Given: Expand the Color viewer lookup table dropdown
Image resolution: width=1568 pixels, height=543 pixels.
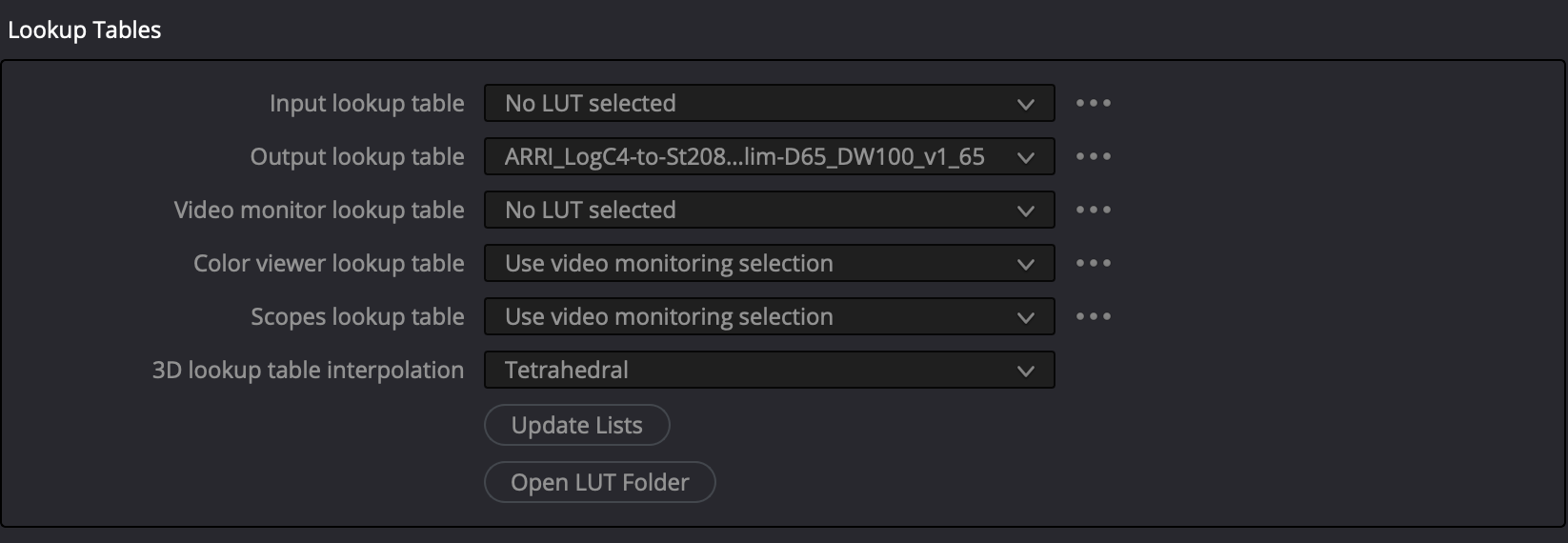Looking at the screenshot, I should click(x=769, y=263).
